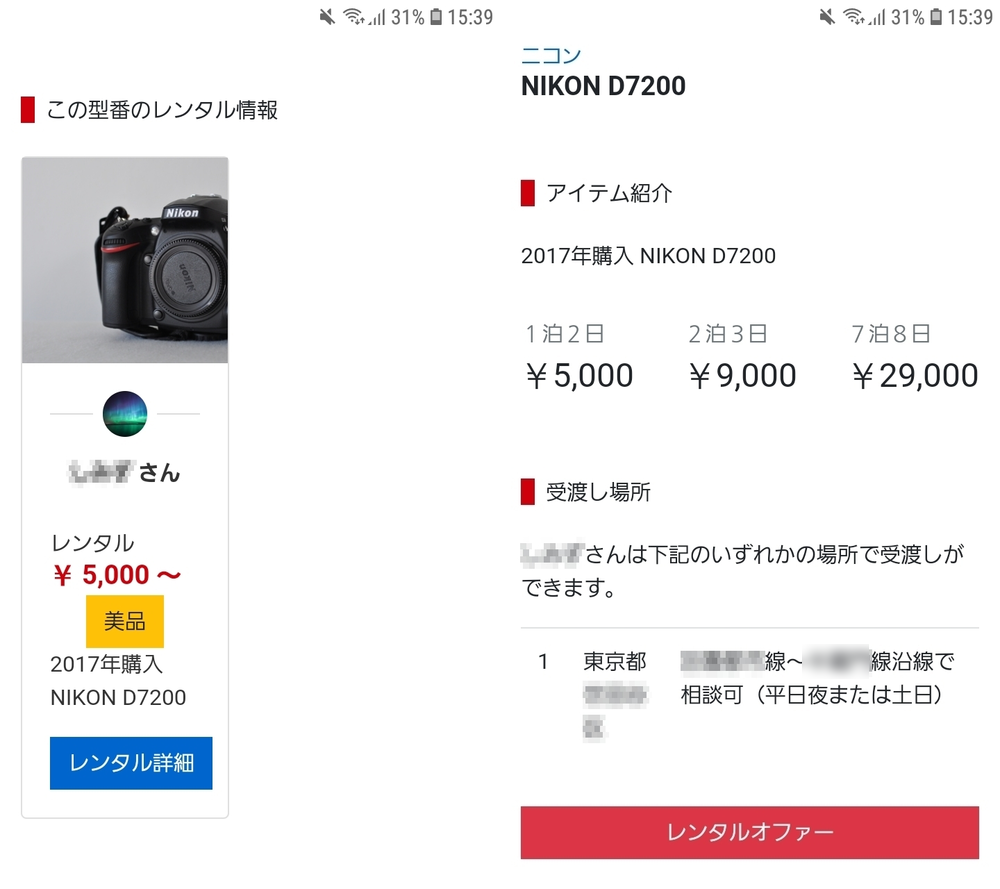Open the ニコン brand link
The width and height of the screenshot is (1000, 889).
tap(550, 55)
